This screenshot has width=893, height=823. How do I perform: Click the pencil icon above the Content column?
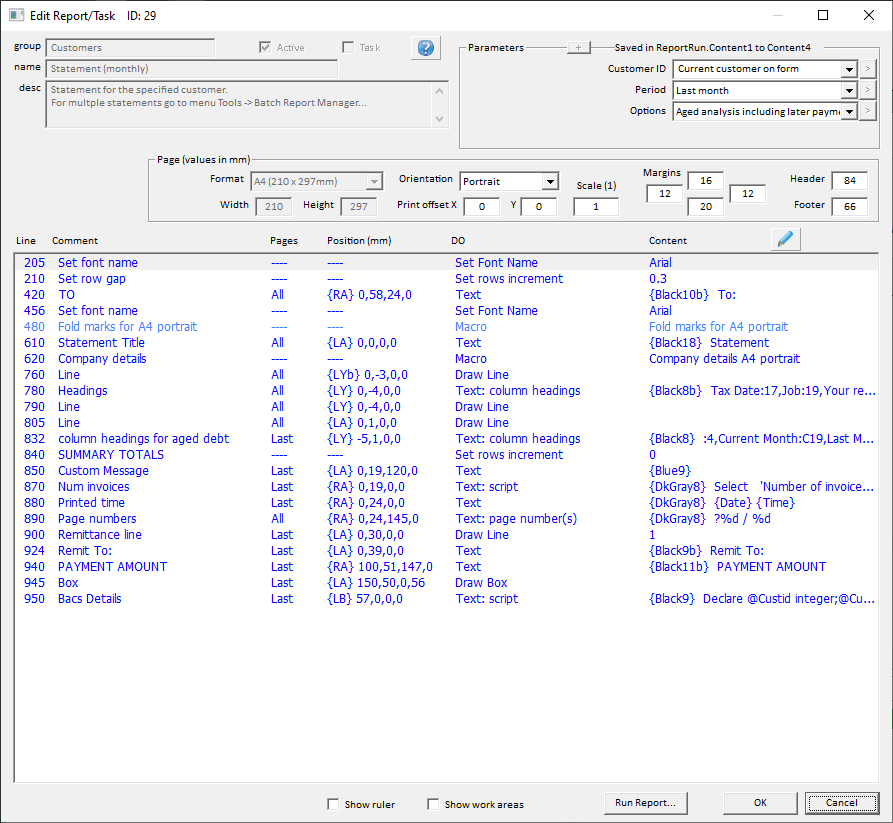pyautogui.click(x=785, y=239)
